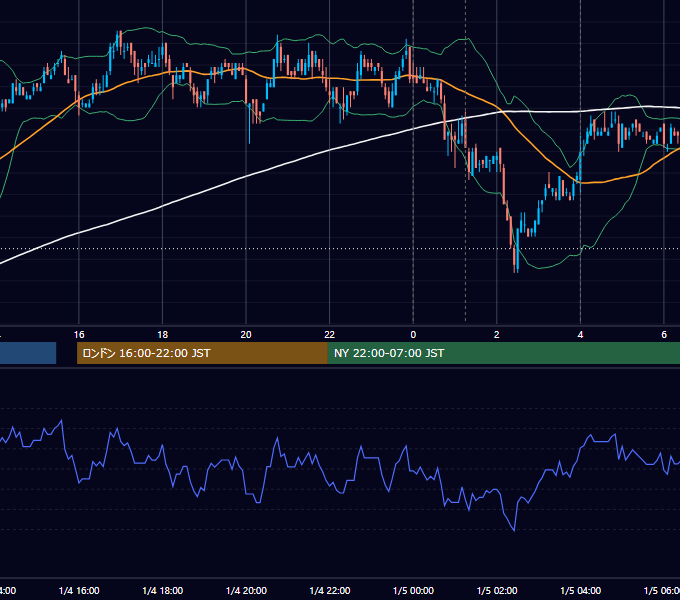Viewport: 680px width, 600px height.
Task: Click the London 16:00-22:00 JST session bar
Action: [x=202, y=353]
